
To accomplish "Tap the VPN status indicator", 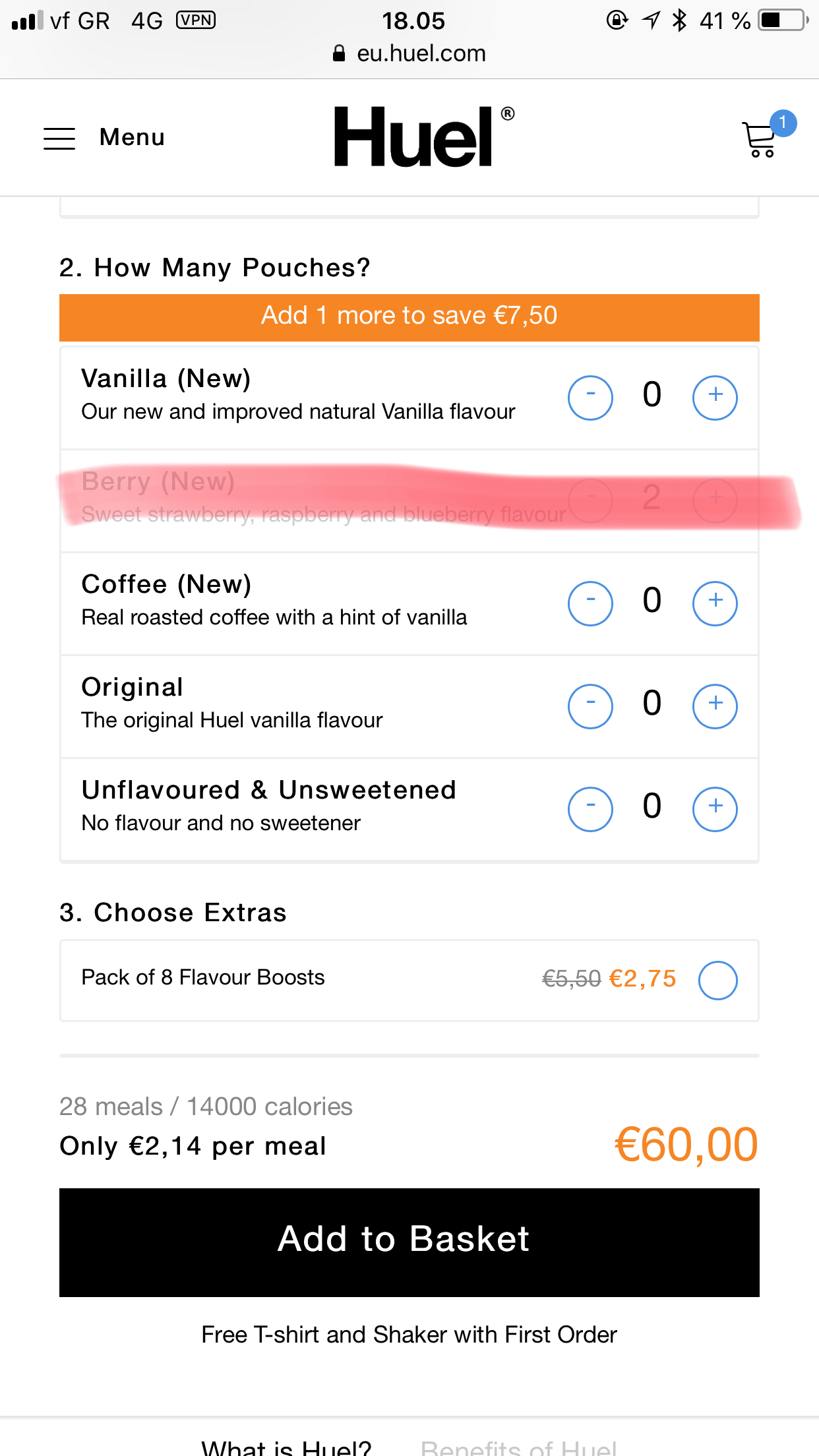I will (196, 20).
